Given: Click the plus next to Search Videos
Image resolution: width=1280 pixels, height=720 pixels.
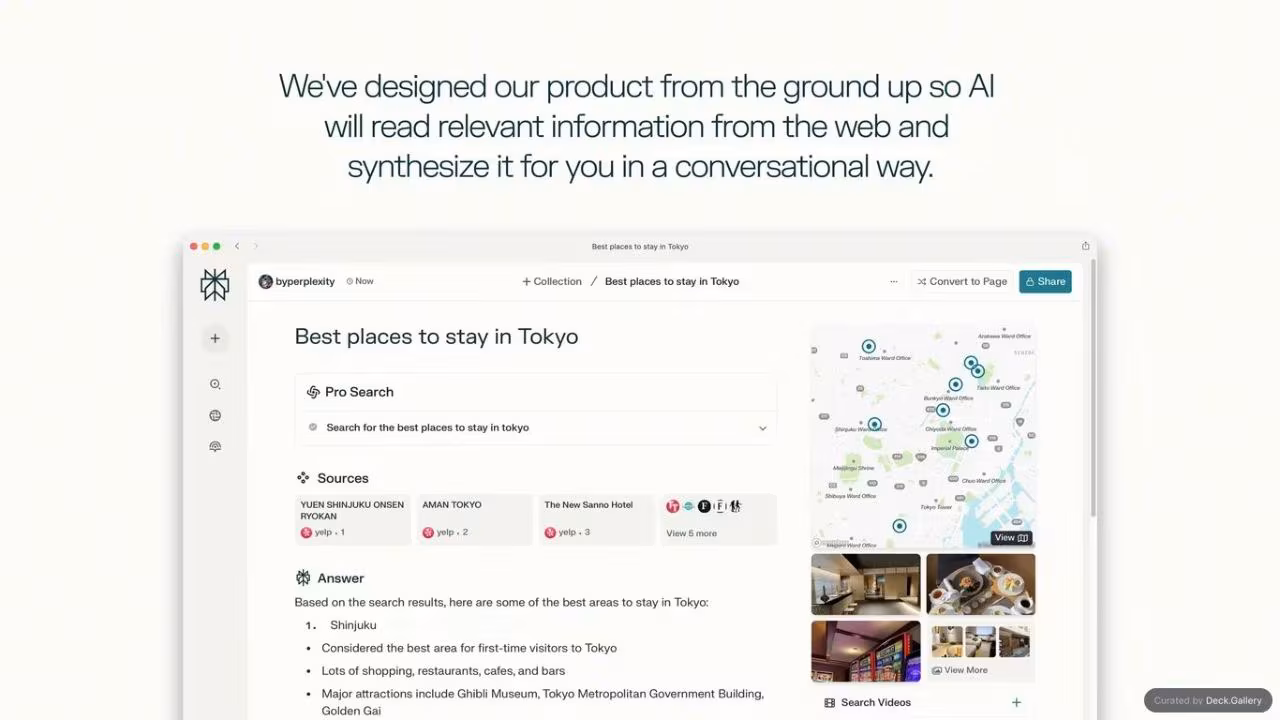Looking at the screenshot, I should (x=1016, y=703).
